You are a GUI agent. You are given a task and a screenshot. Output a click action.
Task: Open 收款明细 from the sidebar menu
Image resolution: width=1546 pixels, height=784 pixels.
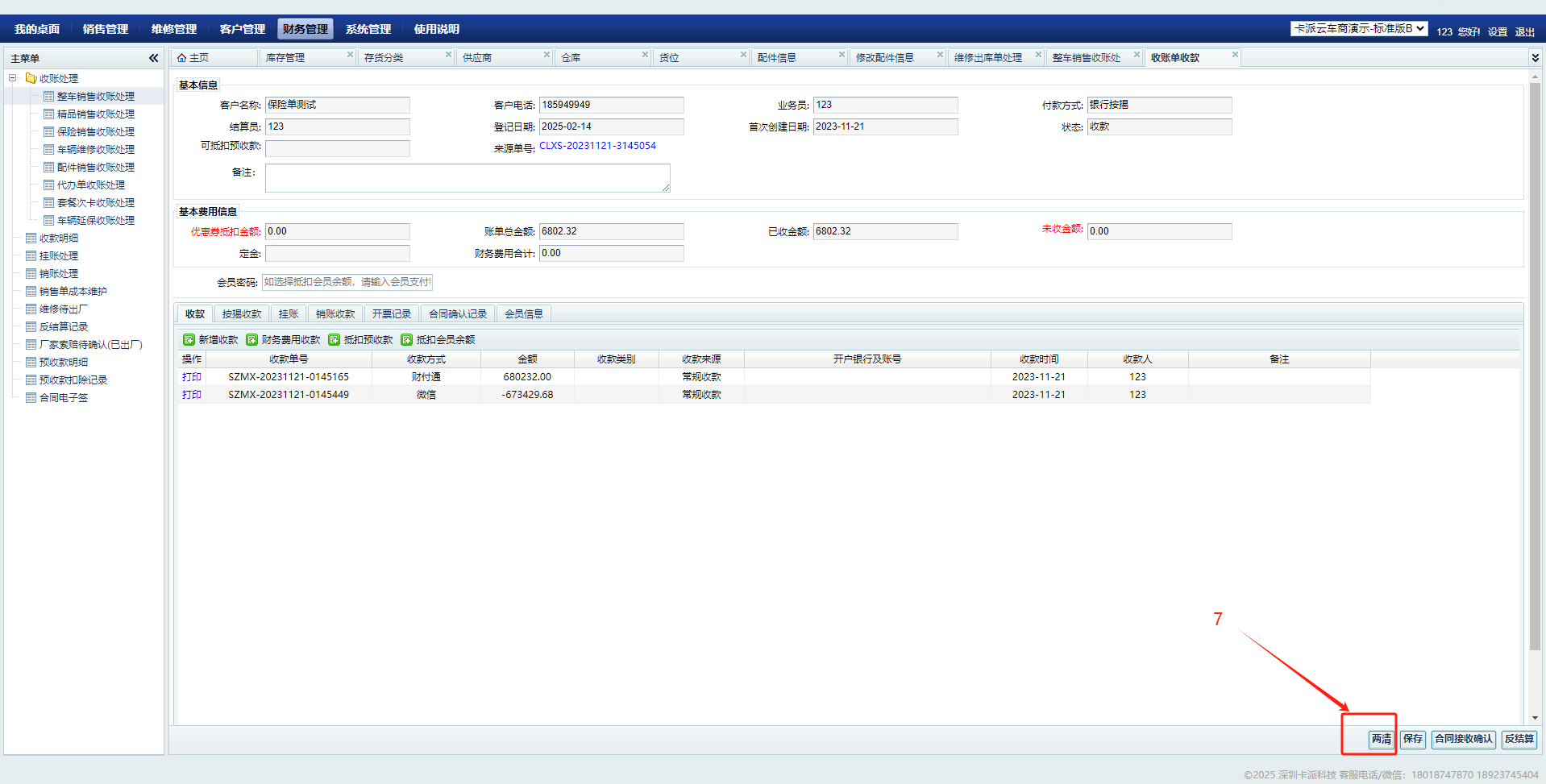pyautogui.click(x=58, y=239)
